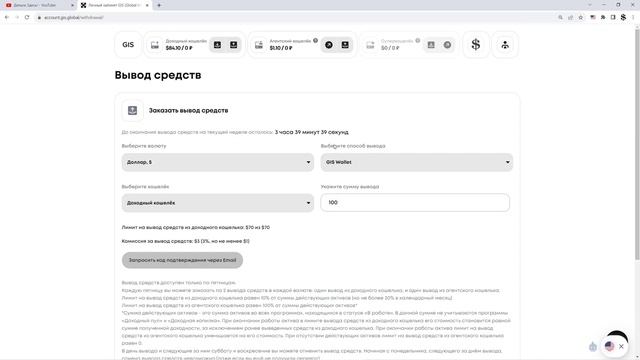
Task: Click the withdrawal section download icon
Action: (x=132, y=110)
